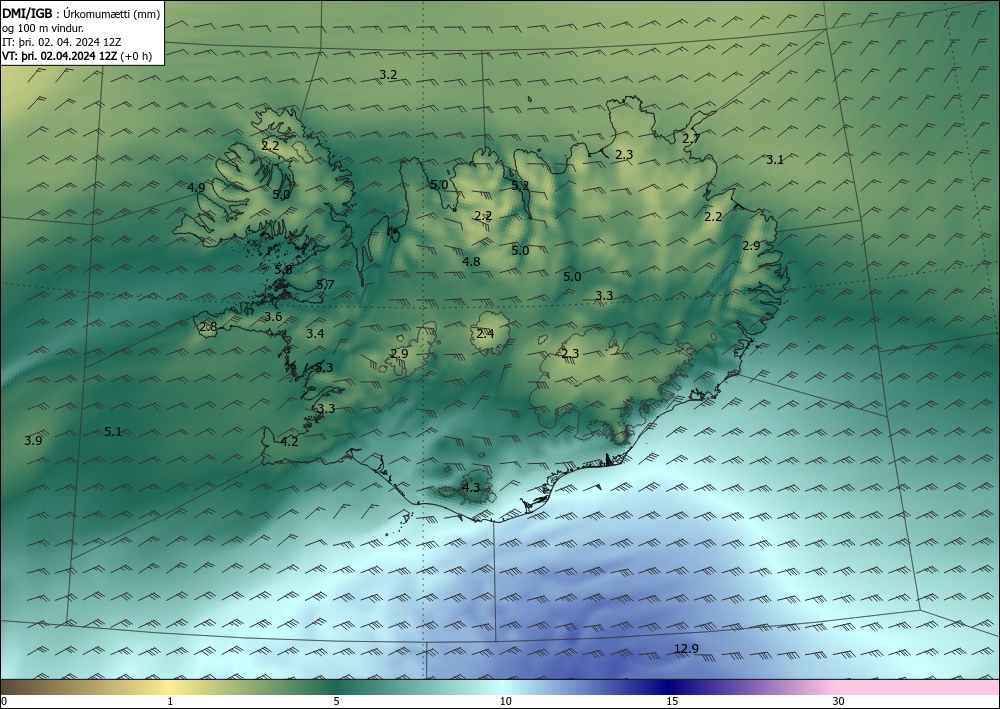The image size is (1000, 709).
Task: Click the 'og 100 m vindur.' legend line
Action: click(43, 28)
